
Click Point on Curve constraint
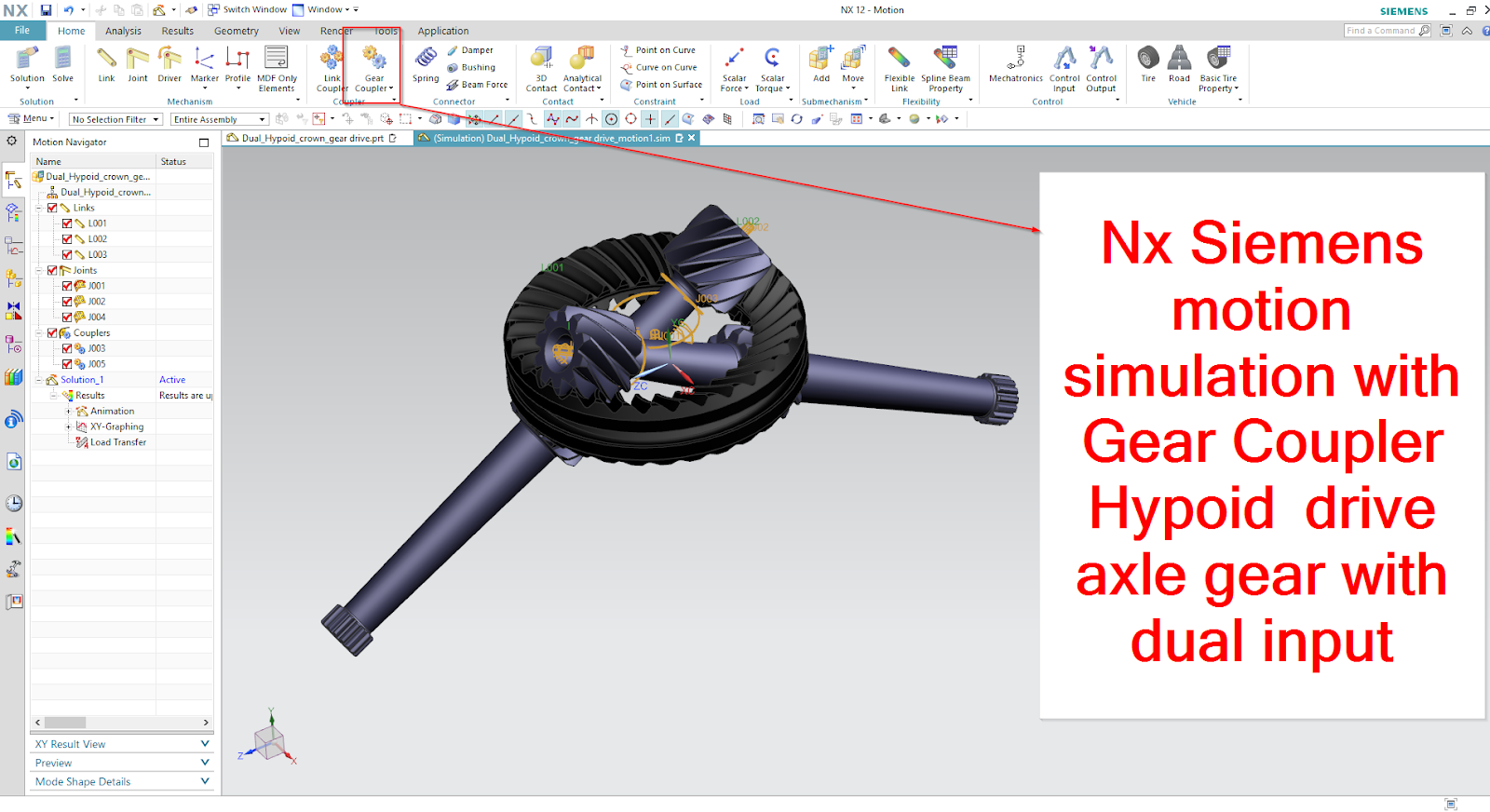[x=658, y=50]
